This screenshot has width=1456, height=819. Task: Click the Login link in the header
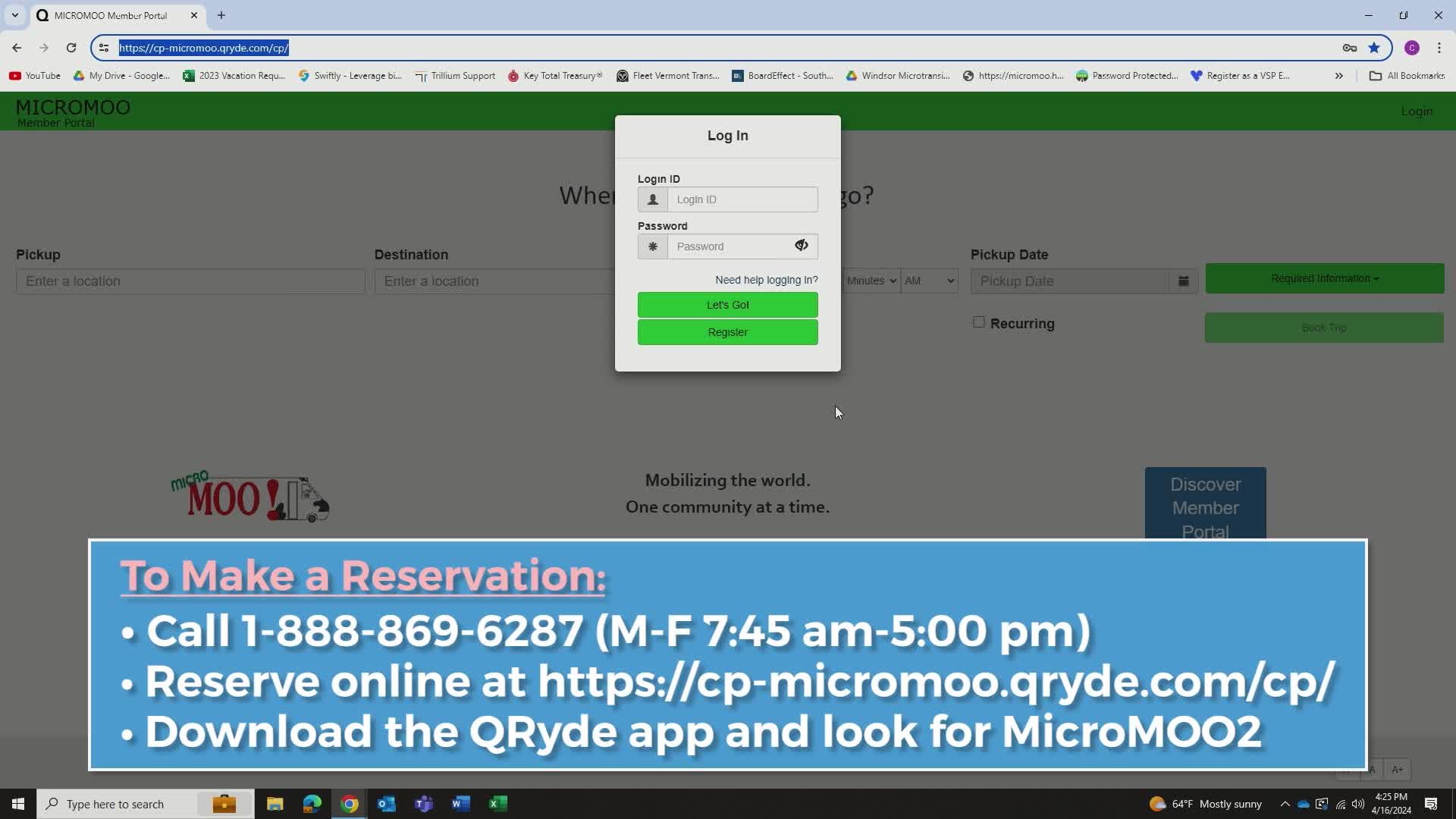coord(1417,111)
